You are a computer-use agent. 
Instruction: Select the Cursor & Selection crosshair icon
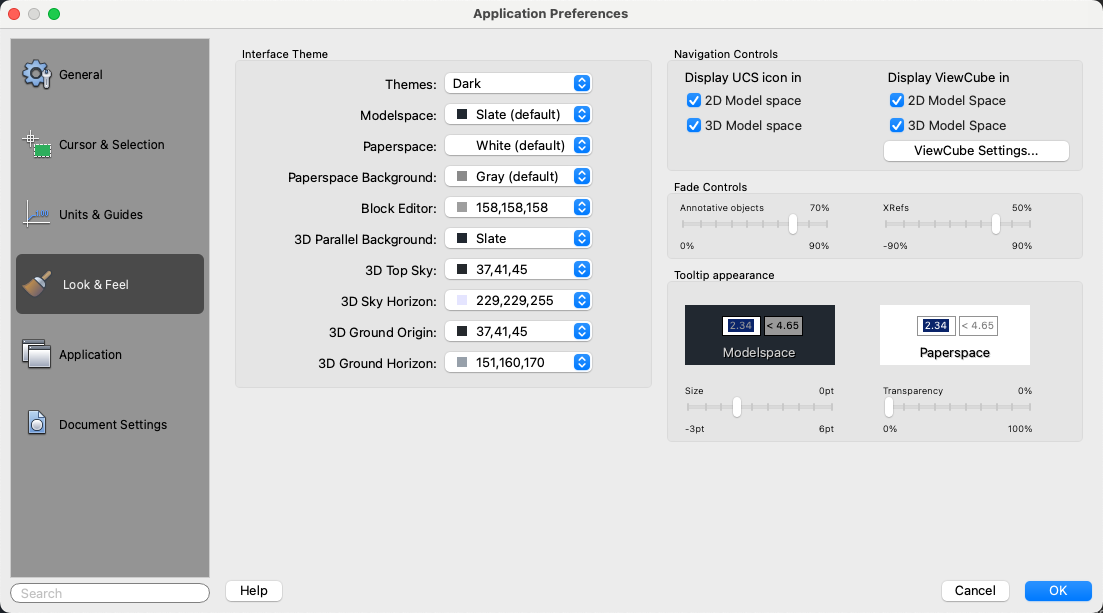37,145
